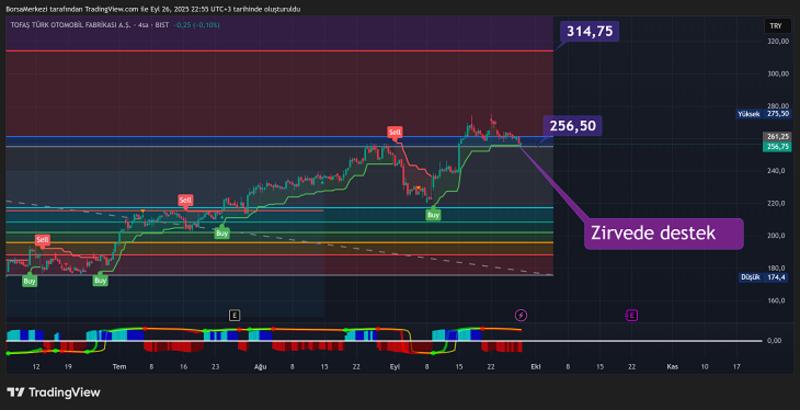Click the 240,0 price axis value

pos(778,171)
